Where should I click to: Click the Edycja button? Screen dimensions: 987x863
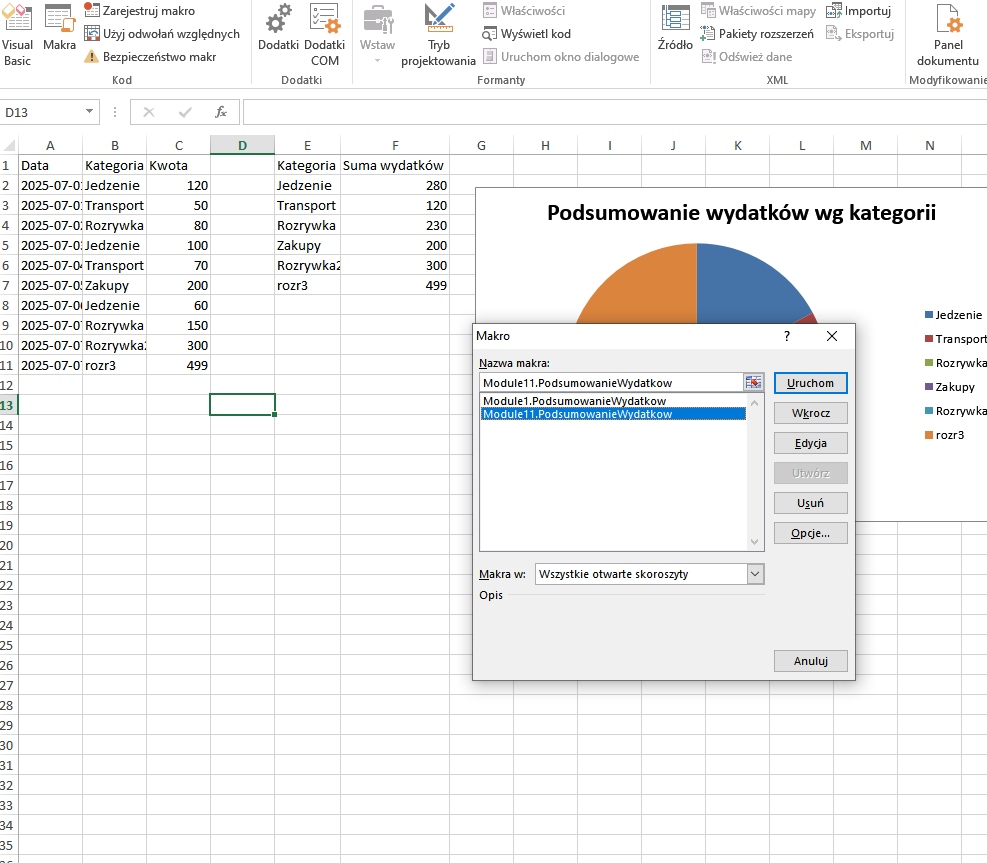[810, 443]
